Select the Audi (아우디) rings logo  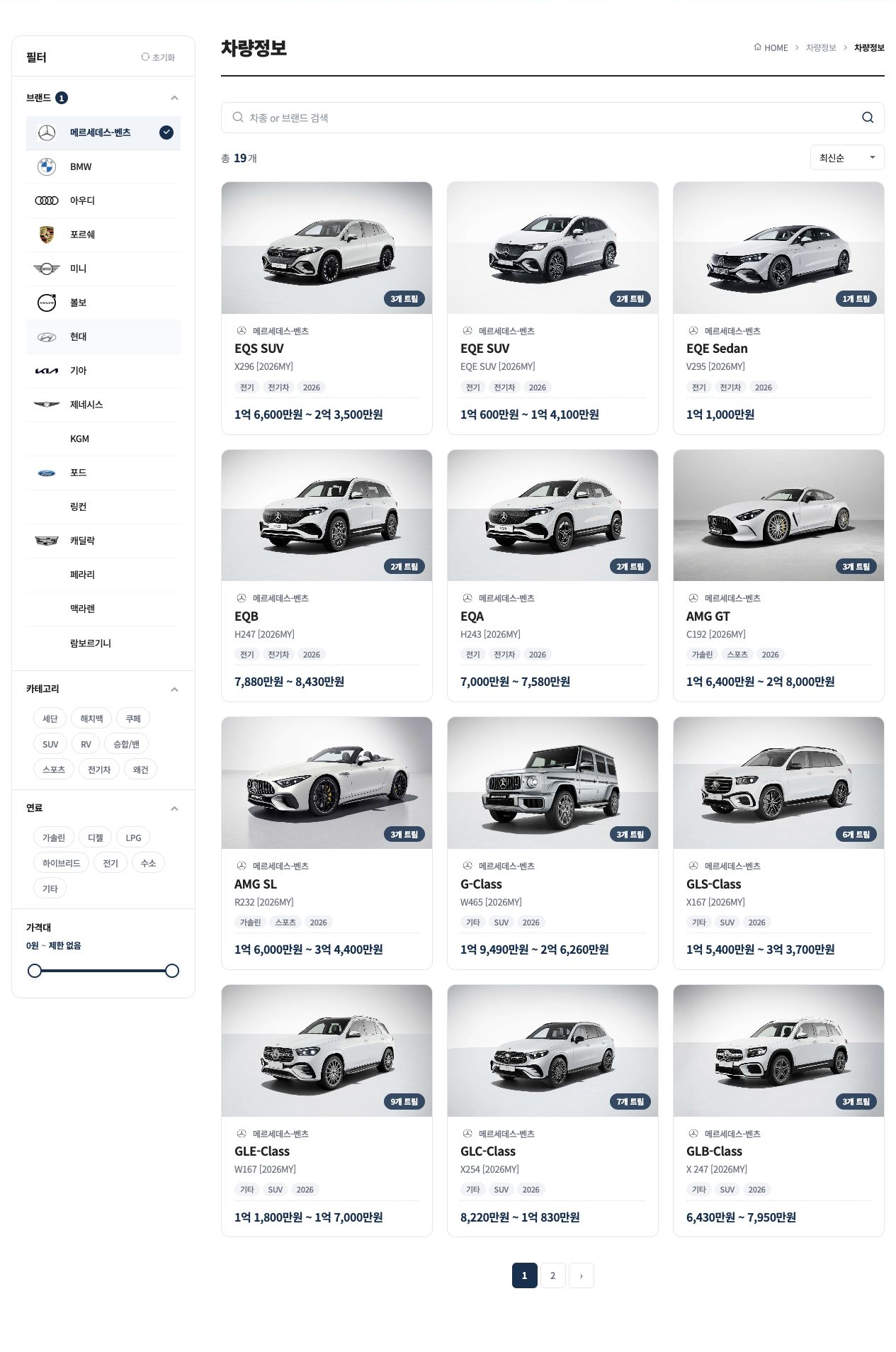coord(47,201)
